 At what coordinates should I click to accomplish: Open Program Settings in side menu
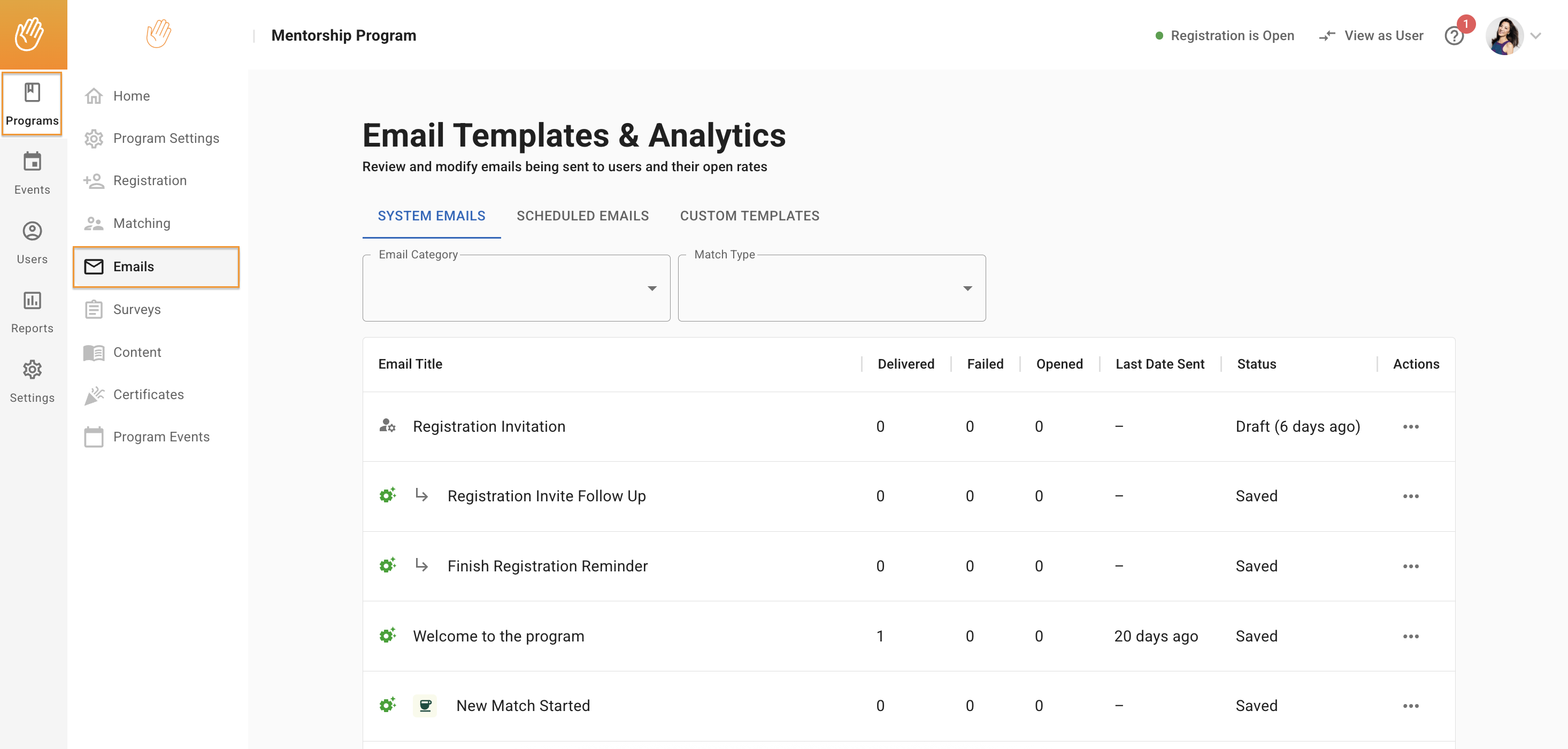click(166, 138)
